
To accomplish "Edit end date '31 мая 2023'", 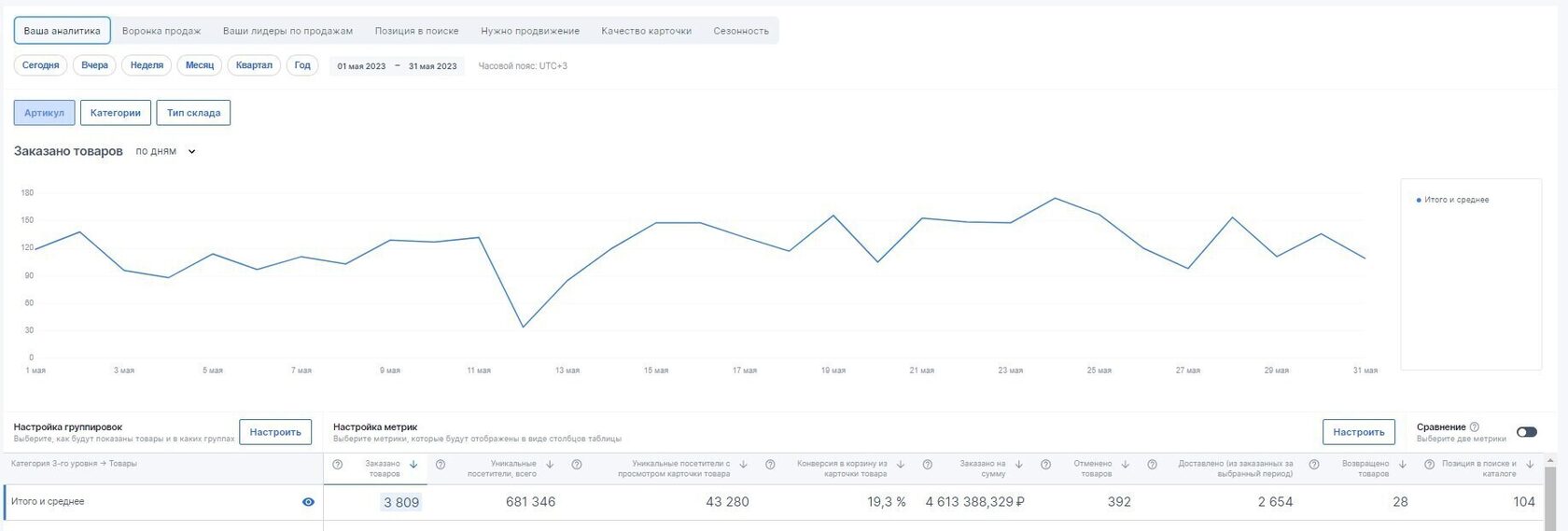I will [x=433, y=66].
